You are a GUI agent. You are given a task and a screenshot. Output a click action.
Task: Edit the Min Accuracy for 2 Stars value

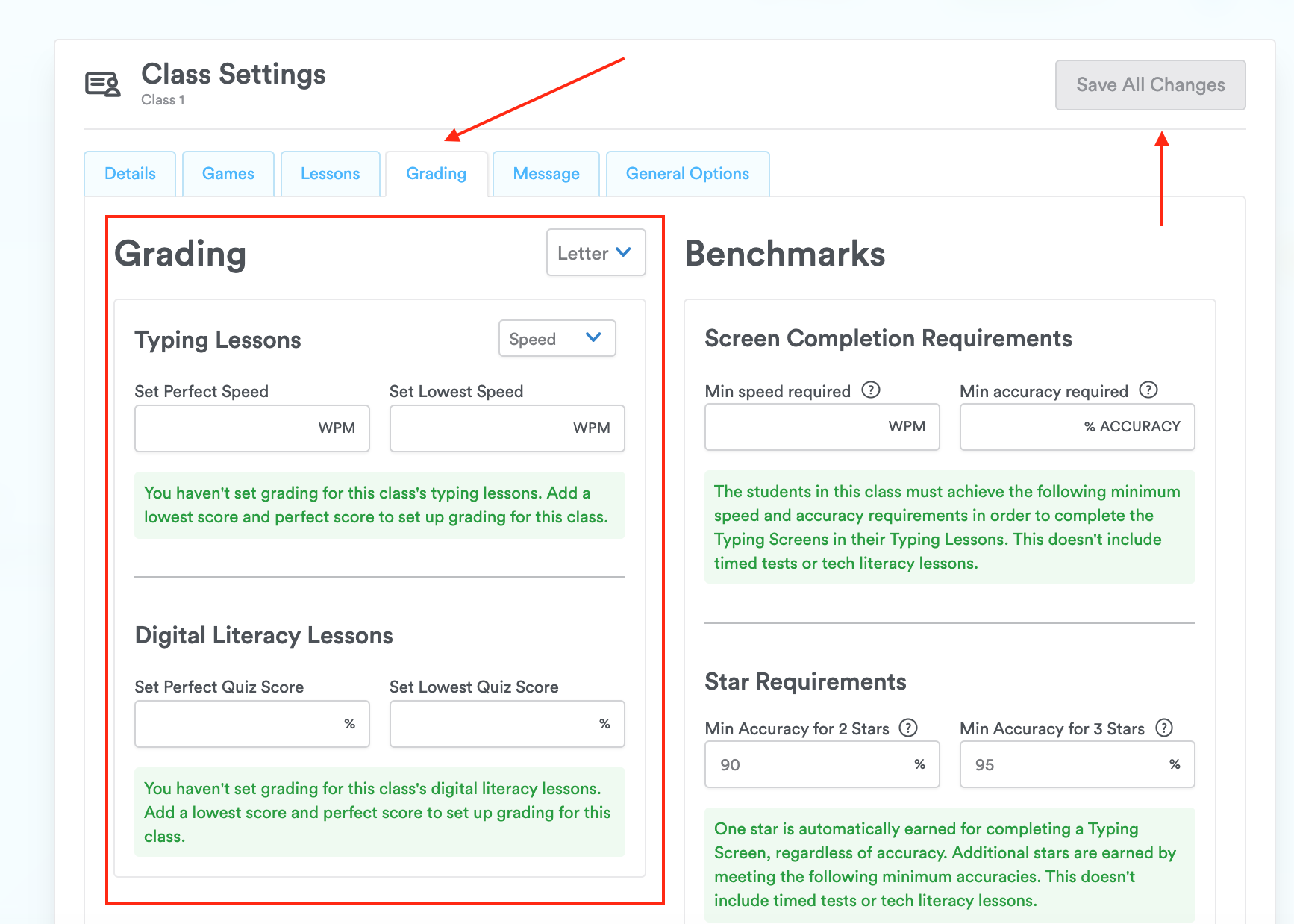coord(821,764)
